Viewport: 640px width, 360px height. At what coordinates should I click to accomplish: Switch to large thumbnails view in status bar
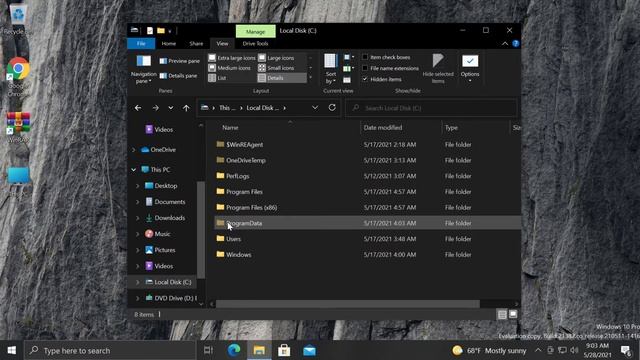click(513, 314)
